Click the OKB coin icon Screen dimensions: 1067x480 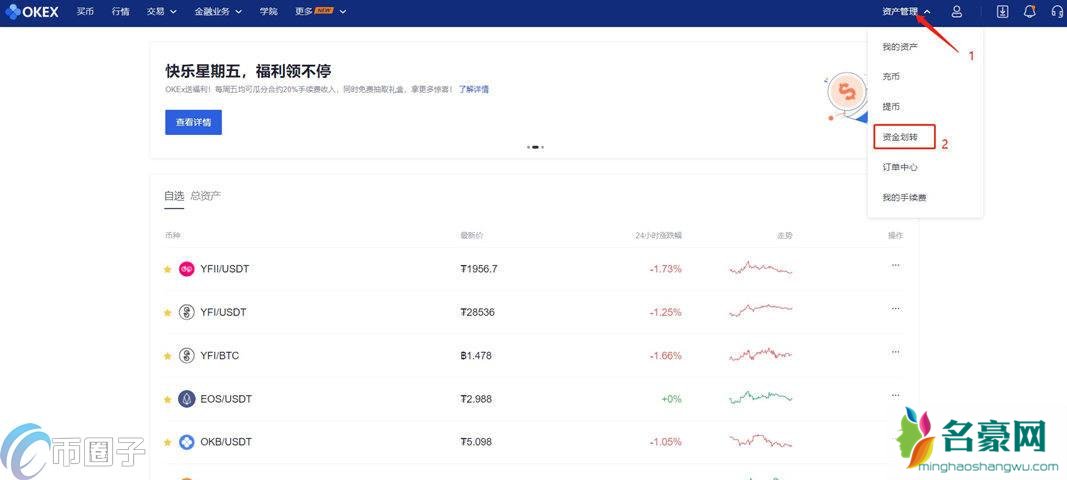(186, 442)
